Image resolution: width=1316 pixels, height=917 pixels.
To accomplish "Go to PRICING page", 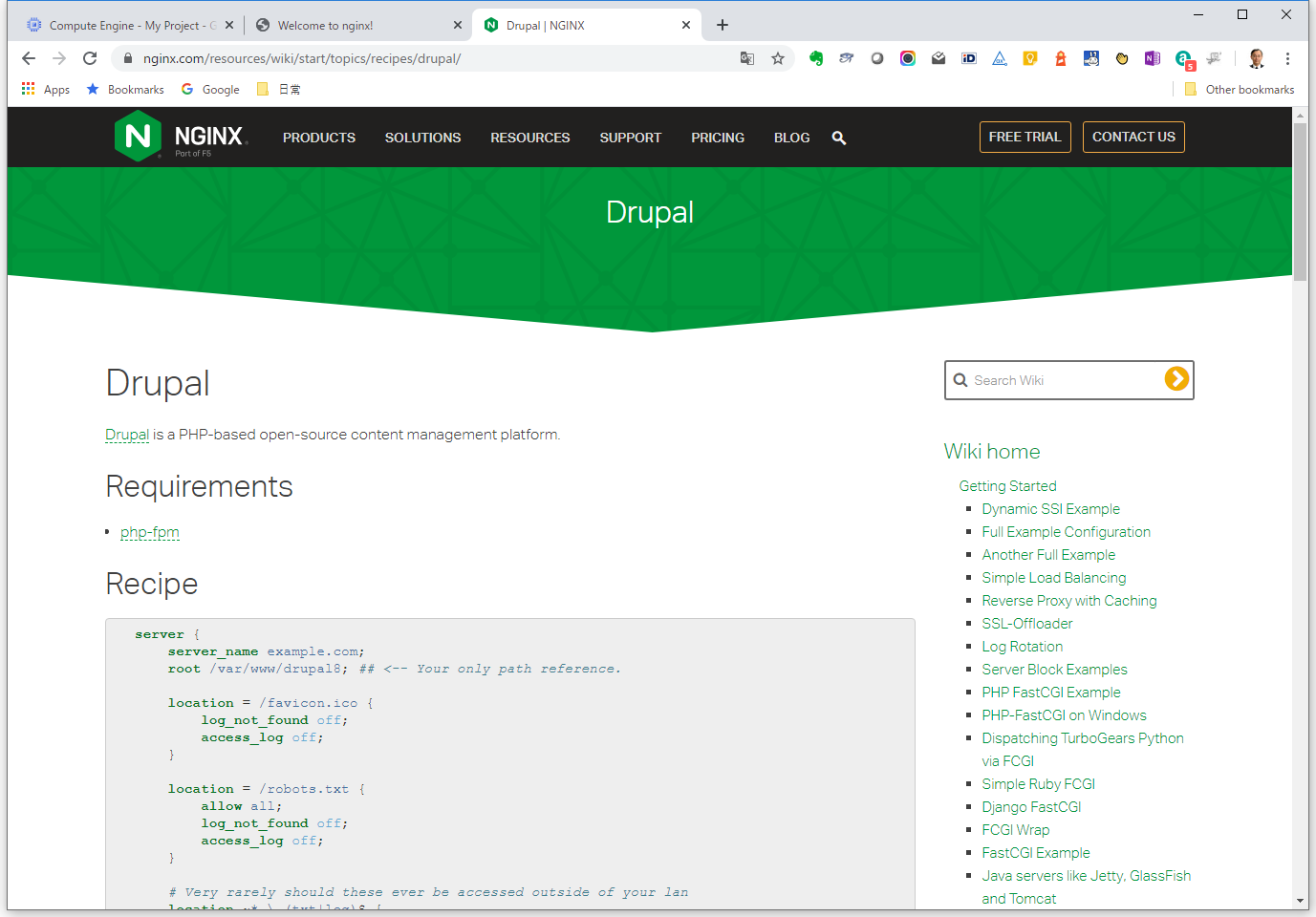I will [x=718, y=138].
